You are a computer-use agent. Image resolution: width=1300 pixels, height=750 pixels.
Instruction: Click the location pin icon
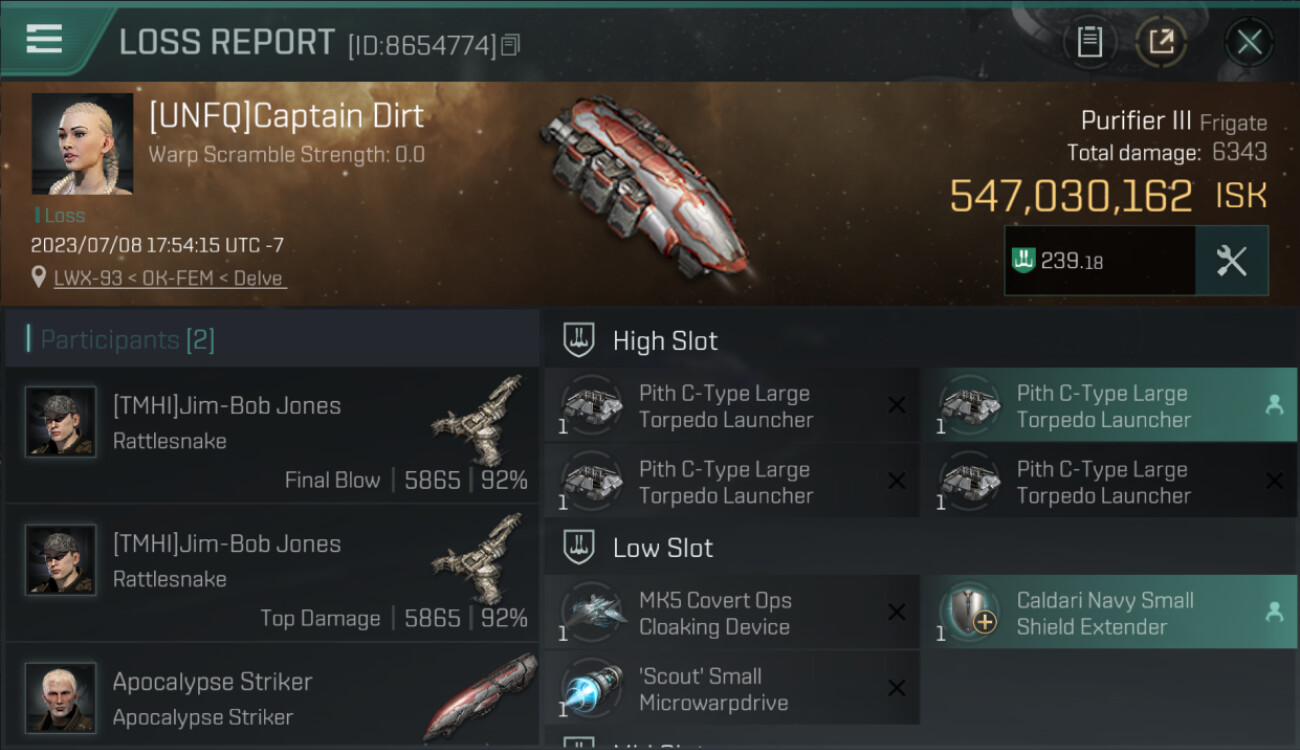tap(39, 277)
